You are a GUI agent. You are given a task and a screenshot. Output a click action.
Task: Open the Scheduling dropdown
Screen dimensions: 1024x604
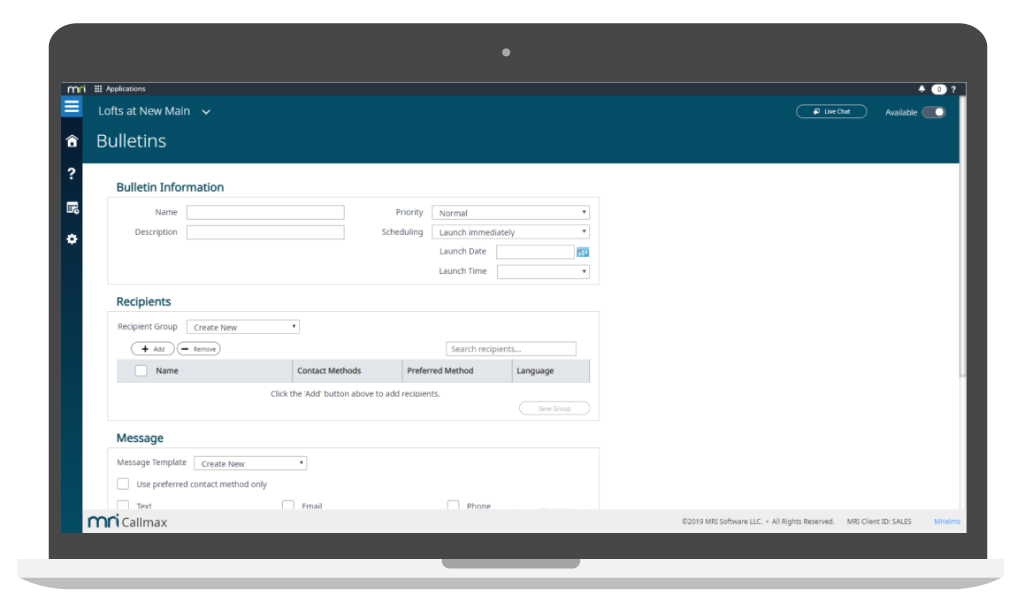coord(511,232)
